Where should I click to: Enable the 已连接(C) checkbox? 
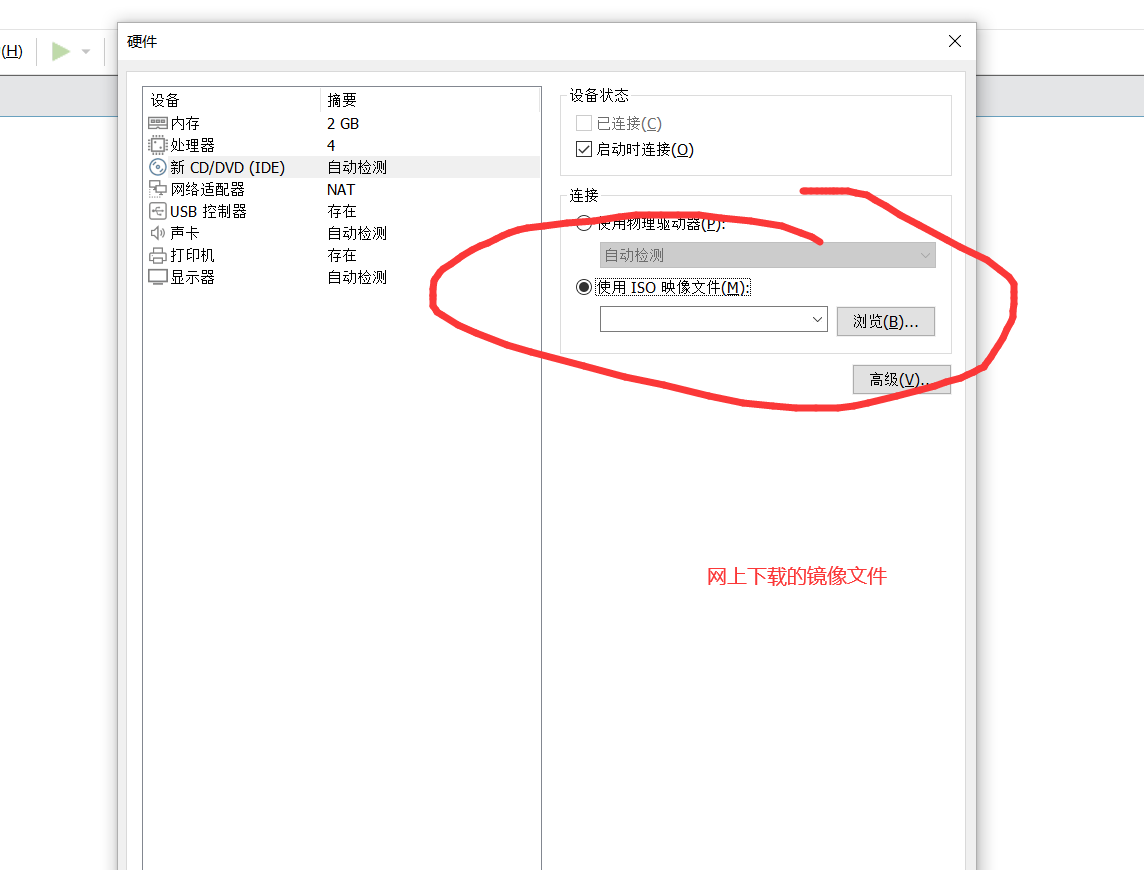point(585,123)
